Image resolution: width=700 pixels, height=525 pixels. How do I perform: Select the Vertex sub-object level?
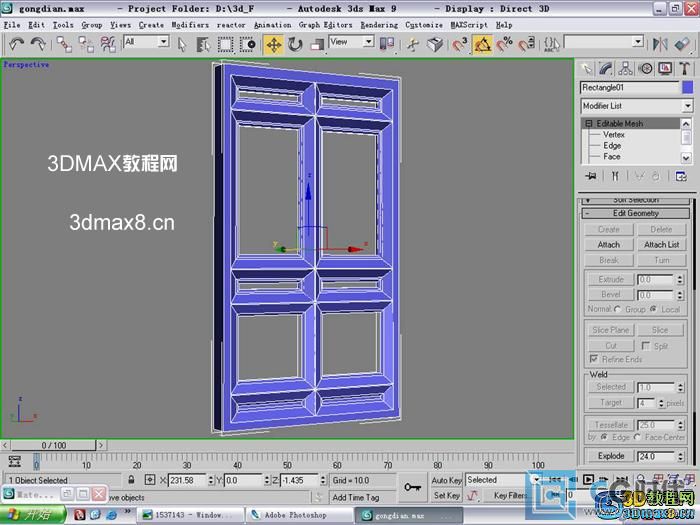click(x=614, y=134)
